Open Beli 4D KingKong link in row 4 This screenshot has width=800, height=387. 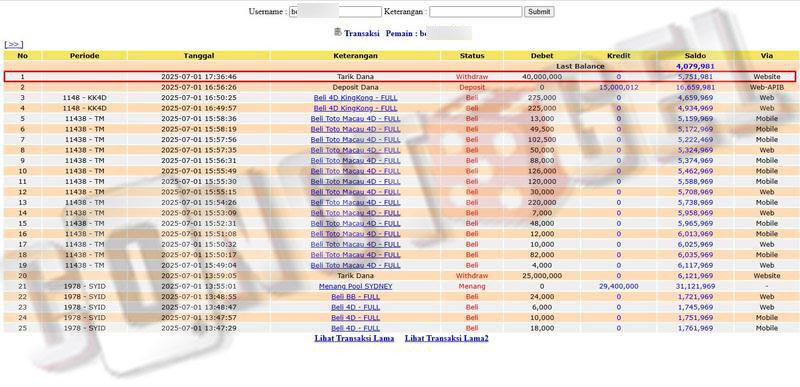click(x=356, y=108)
